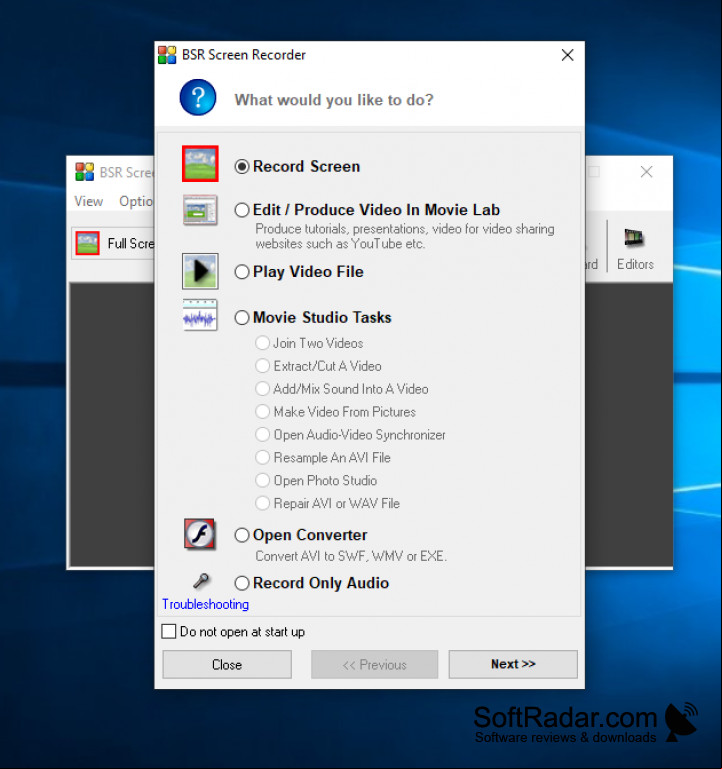Select Resample An AVI File option

coord(262,458)
